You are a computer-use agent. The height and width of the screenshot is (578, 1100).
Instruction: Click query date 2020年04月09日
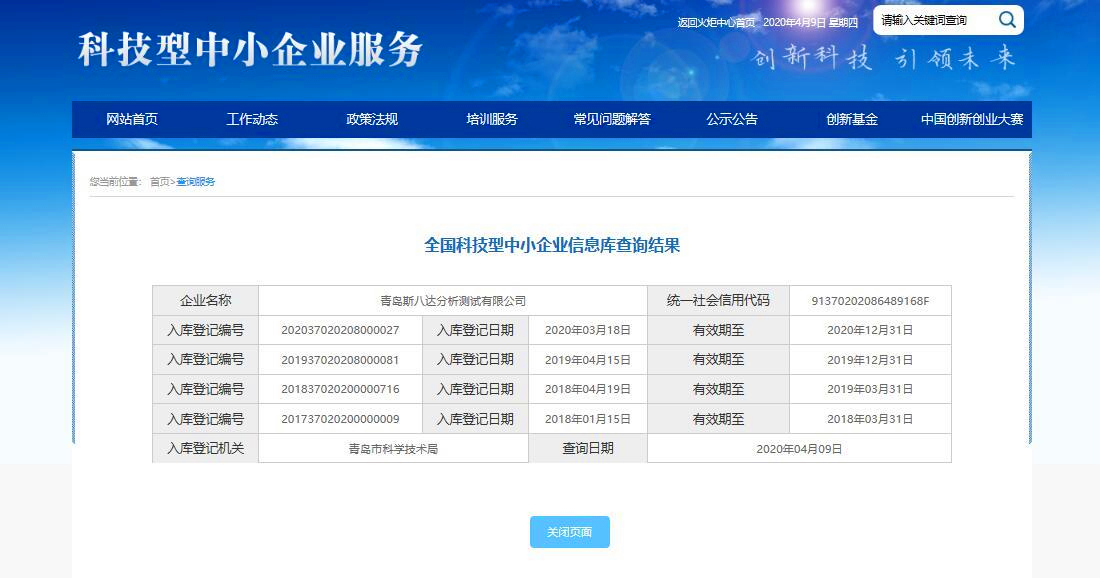click(799, 449)
